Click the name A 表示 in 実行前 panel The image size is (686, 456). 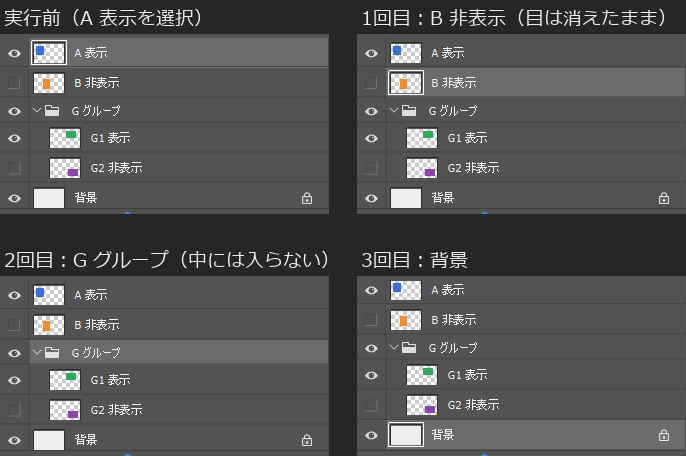(91, 53)
